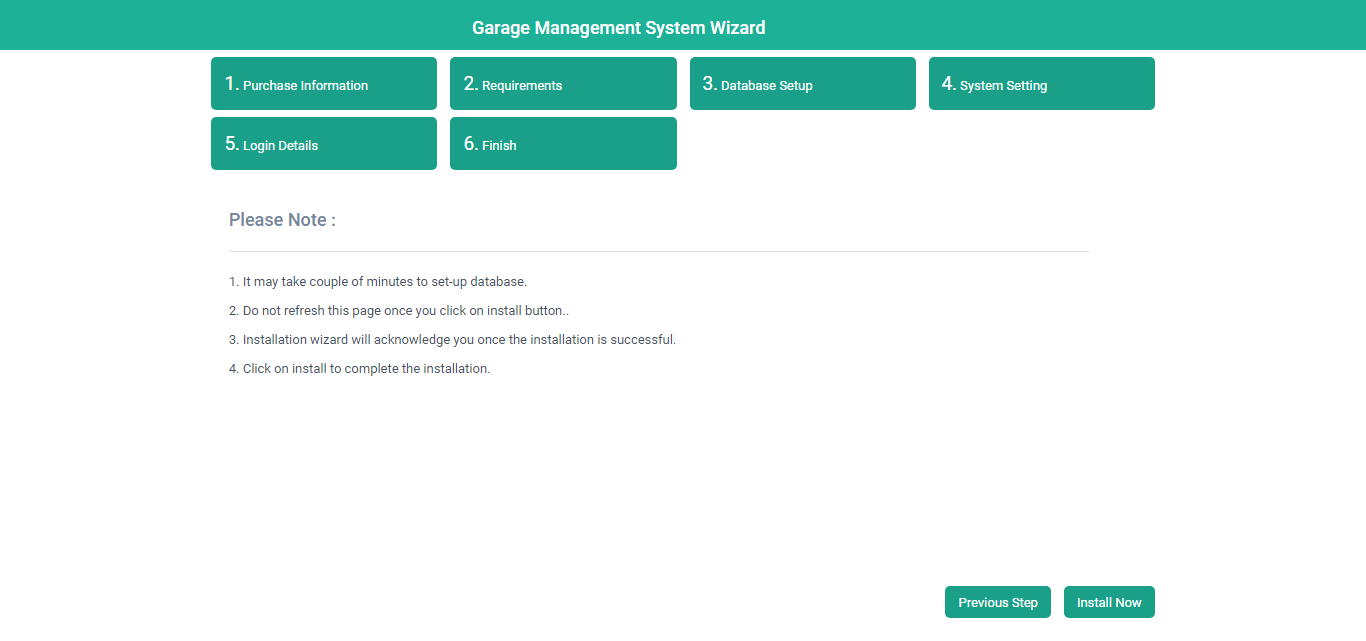Click the note about database set-up time
The width and height of the screenshot is (1366, 641).
[378, 282]
